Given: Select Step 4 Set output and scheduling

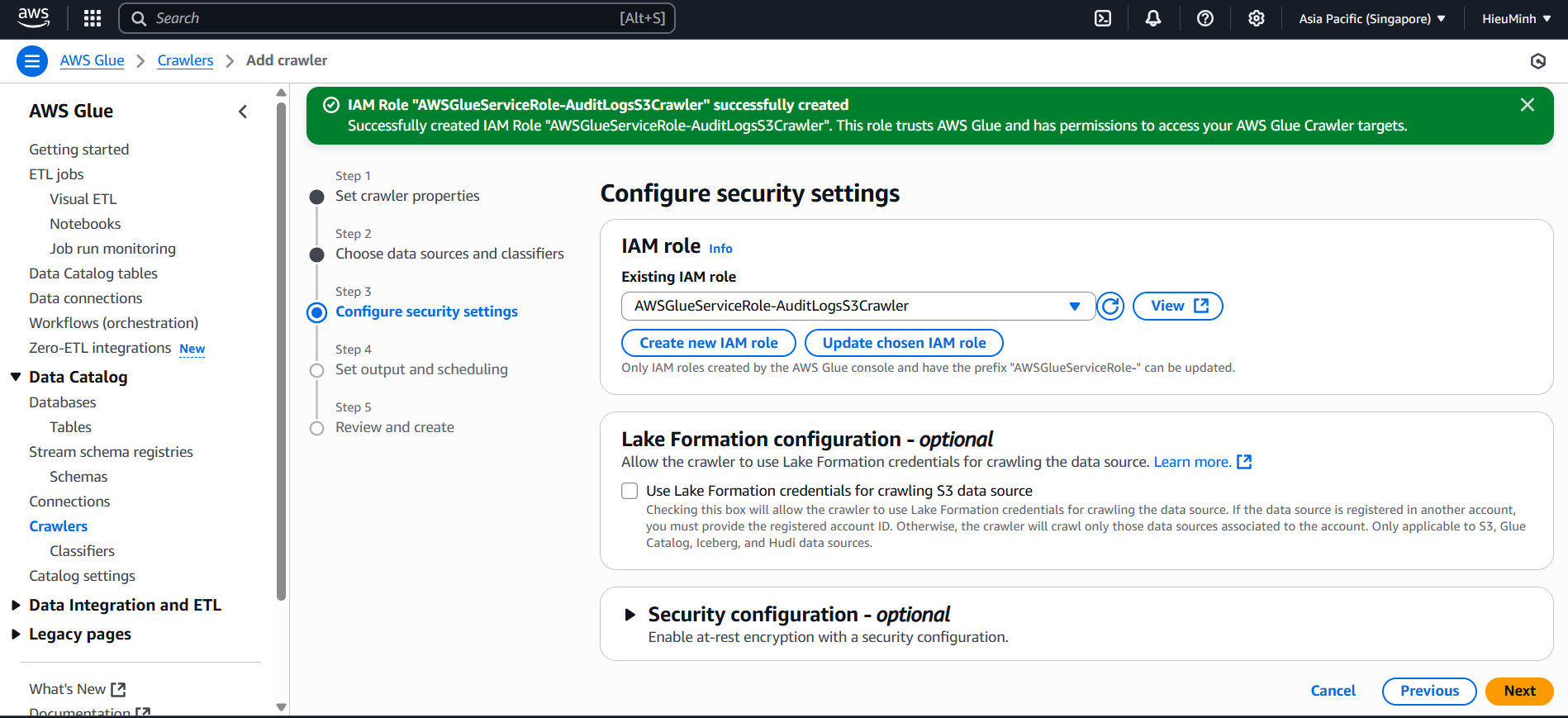Looking at the screenshot, I should pyautogui.click(x=421, y=369).
